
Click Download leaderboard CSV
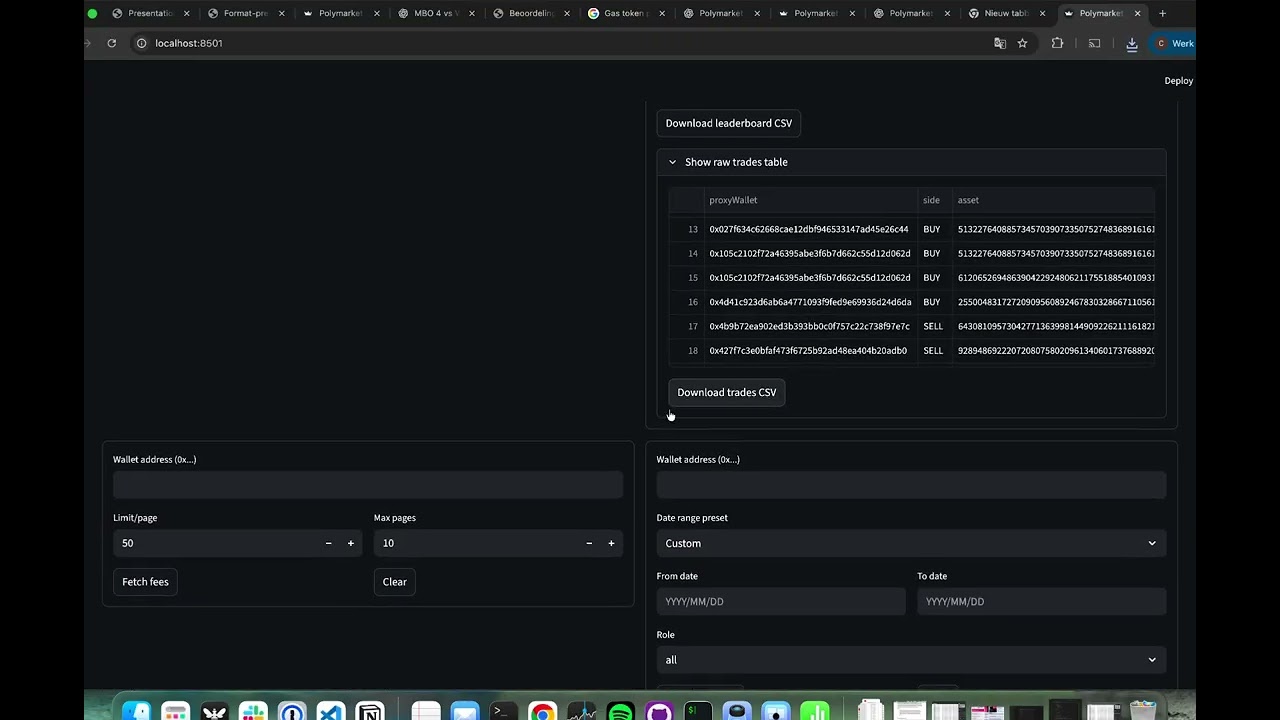click(x=729, y=123)
